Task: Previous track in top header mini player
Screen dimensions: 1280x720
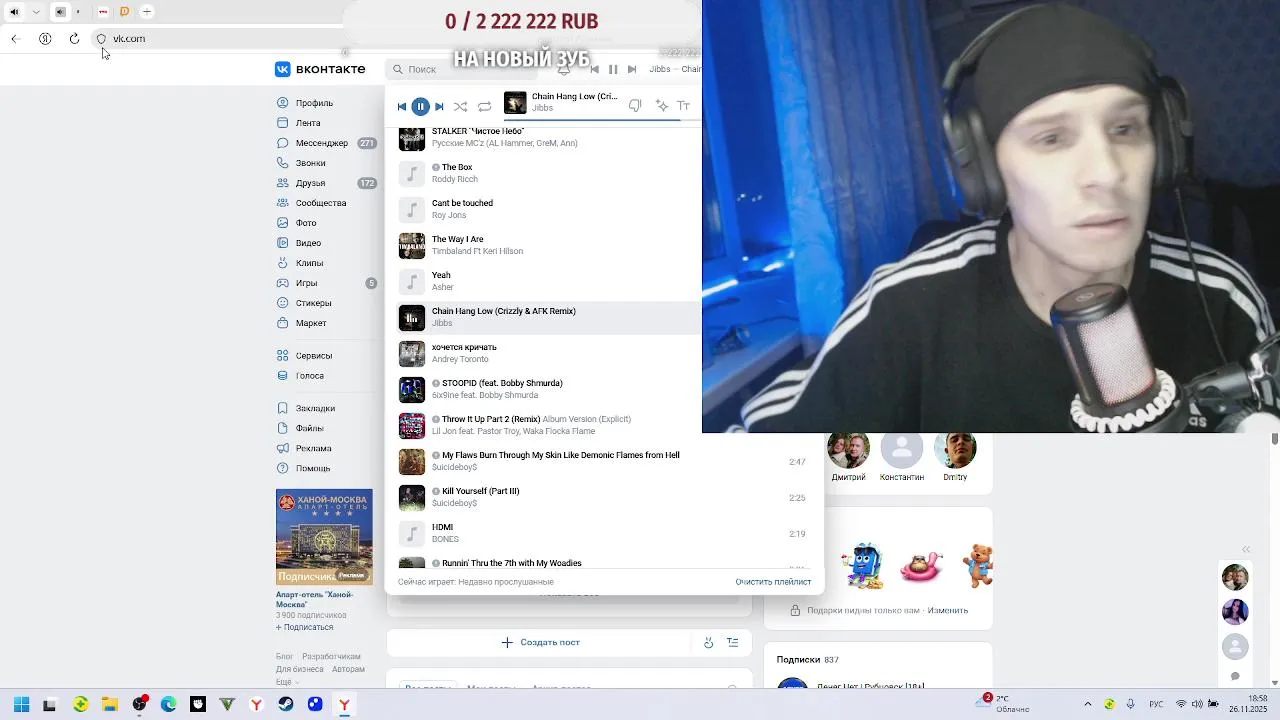Action: (x=594, y=69)
